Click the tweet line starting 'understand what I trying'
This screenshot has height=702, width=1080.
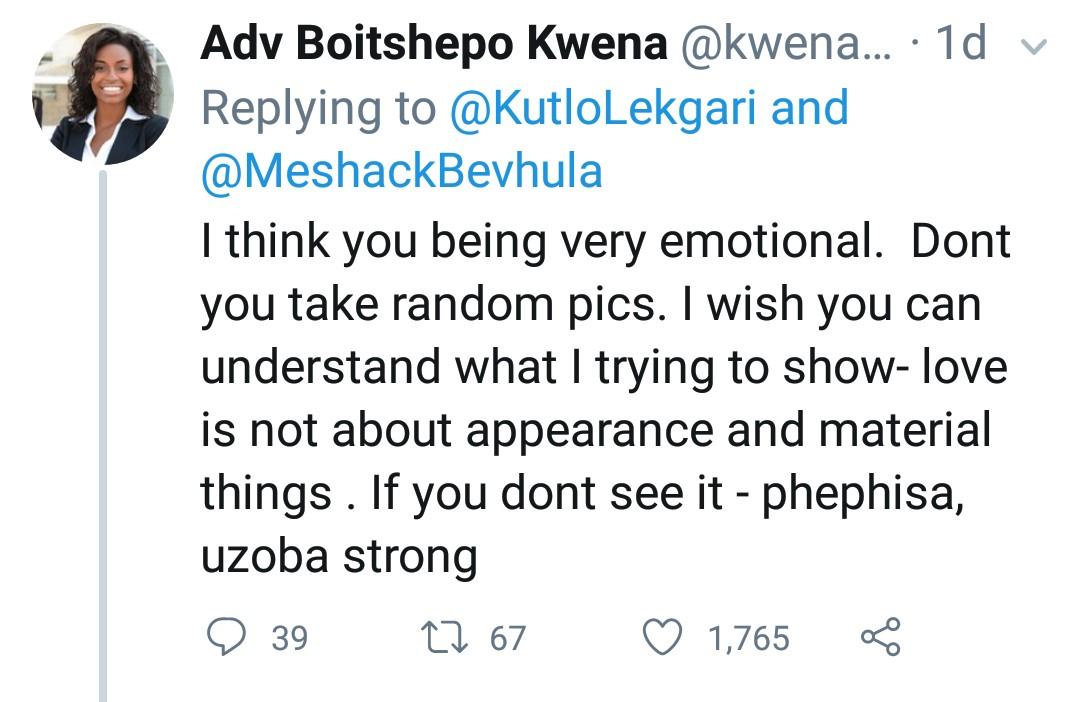pyautogui.click(x=603, y=368)
